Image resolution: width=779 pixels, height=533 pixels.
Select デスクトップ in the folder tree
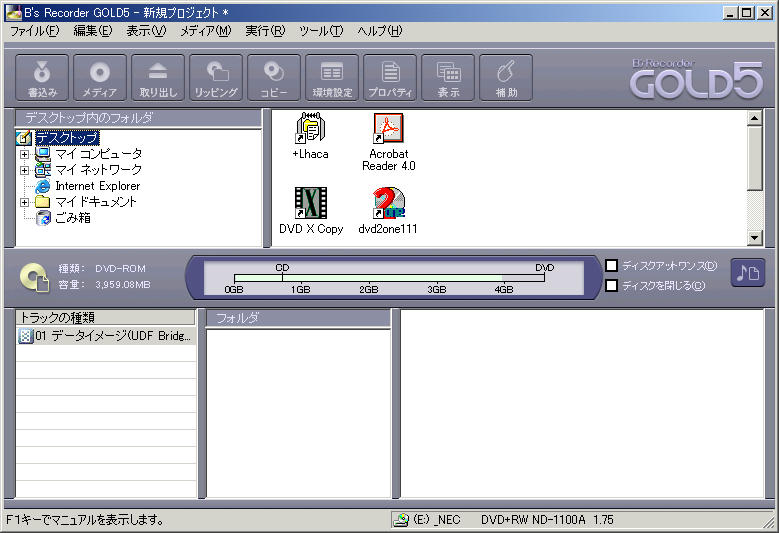[67, 138]
